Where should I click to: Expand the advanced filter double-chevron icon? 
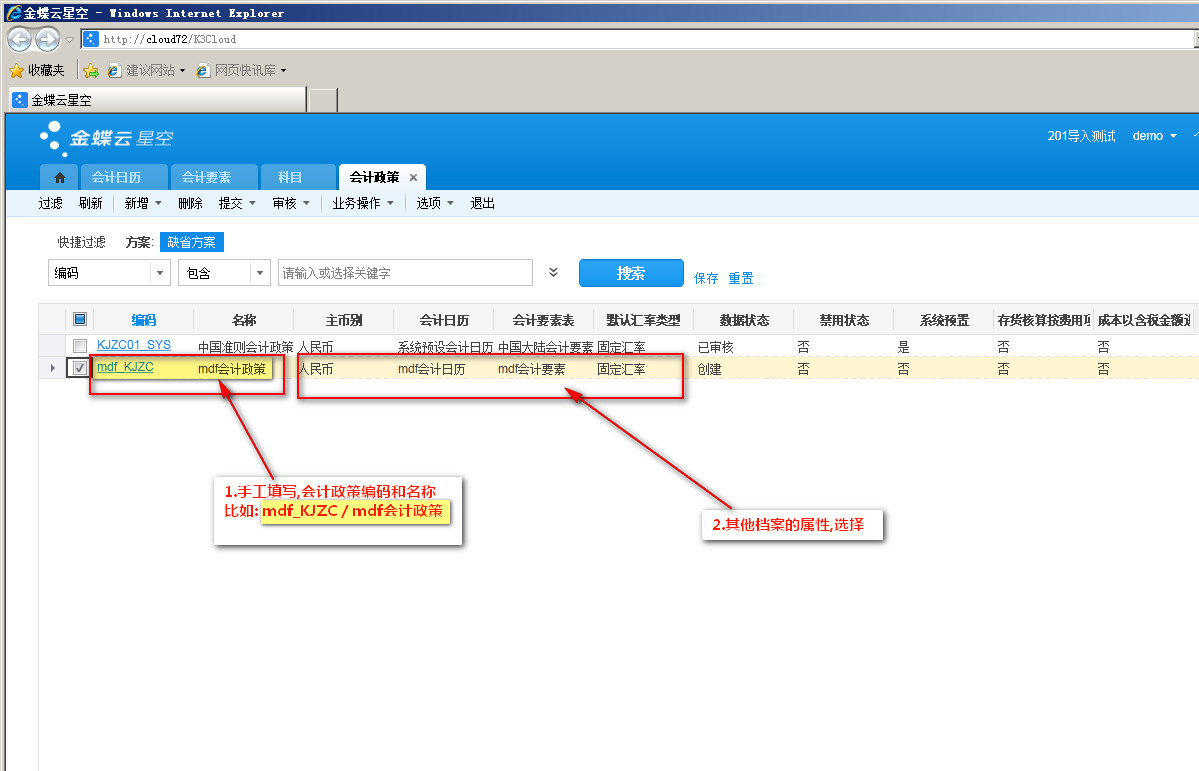[x=554, y=272]
